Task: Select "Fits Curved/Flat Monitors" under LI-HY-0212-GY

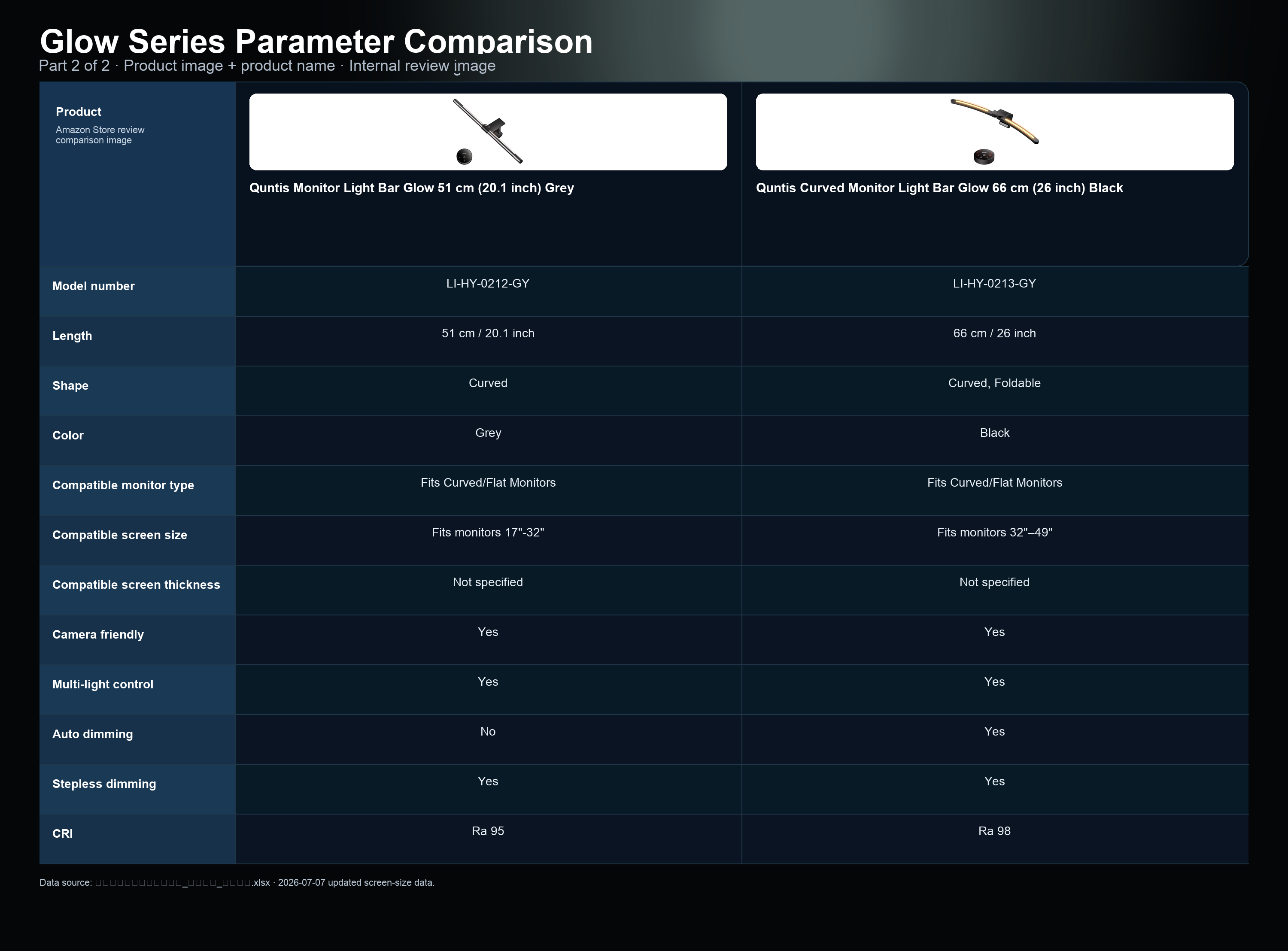Action: [488, 482]
